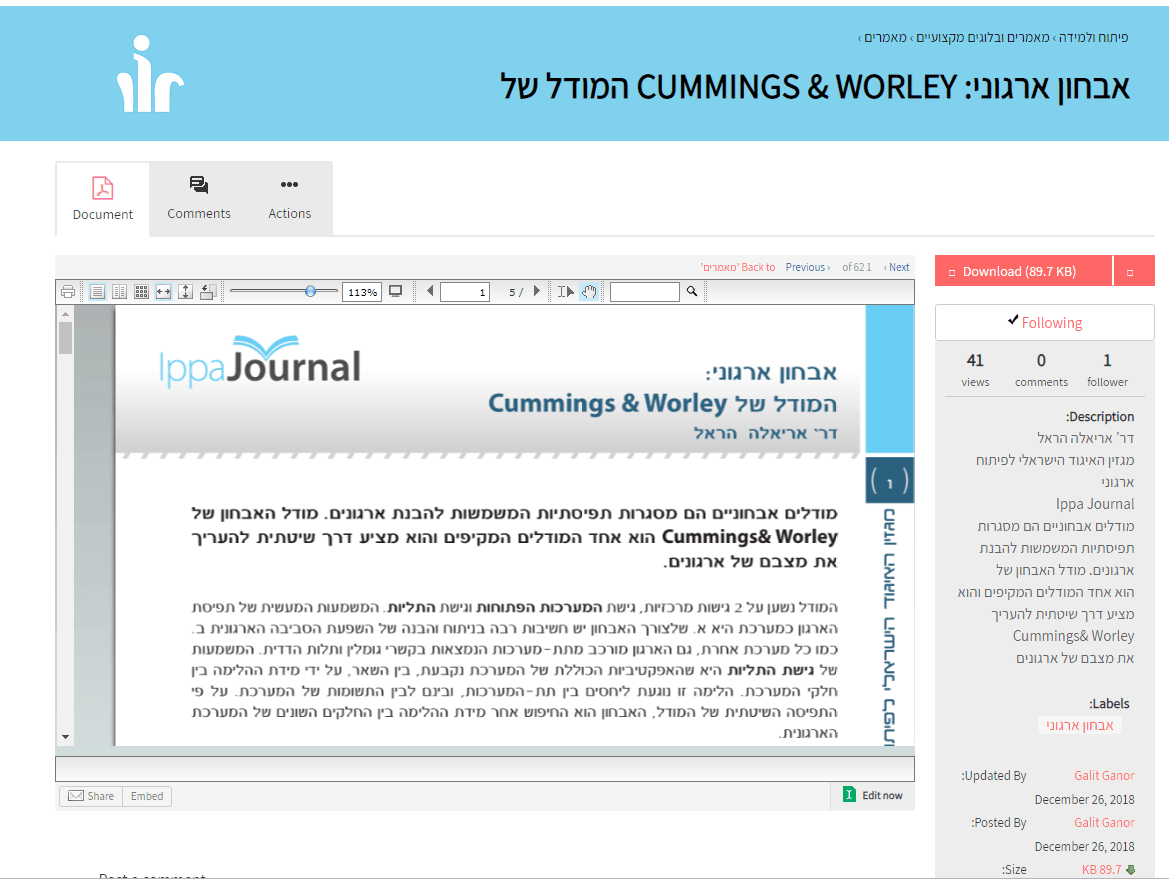
Task: Select single page view mode
Action: [97, 292]
